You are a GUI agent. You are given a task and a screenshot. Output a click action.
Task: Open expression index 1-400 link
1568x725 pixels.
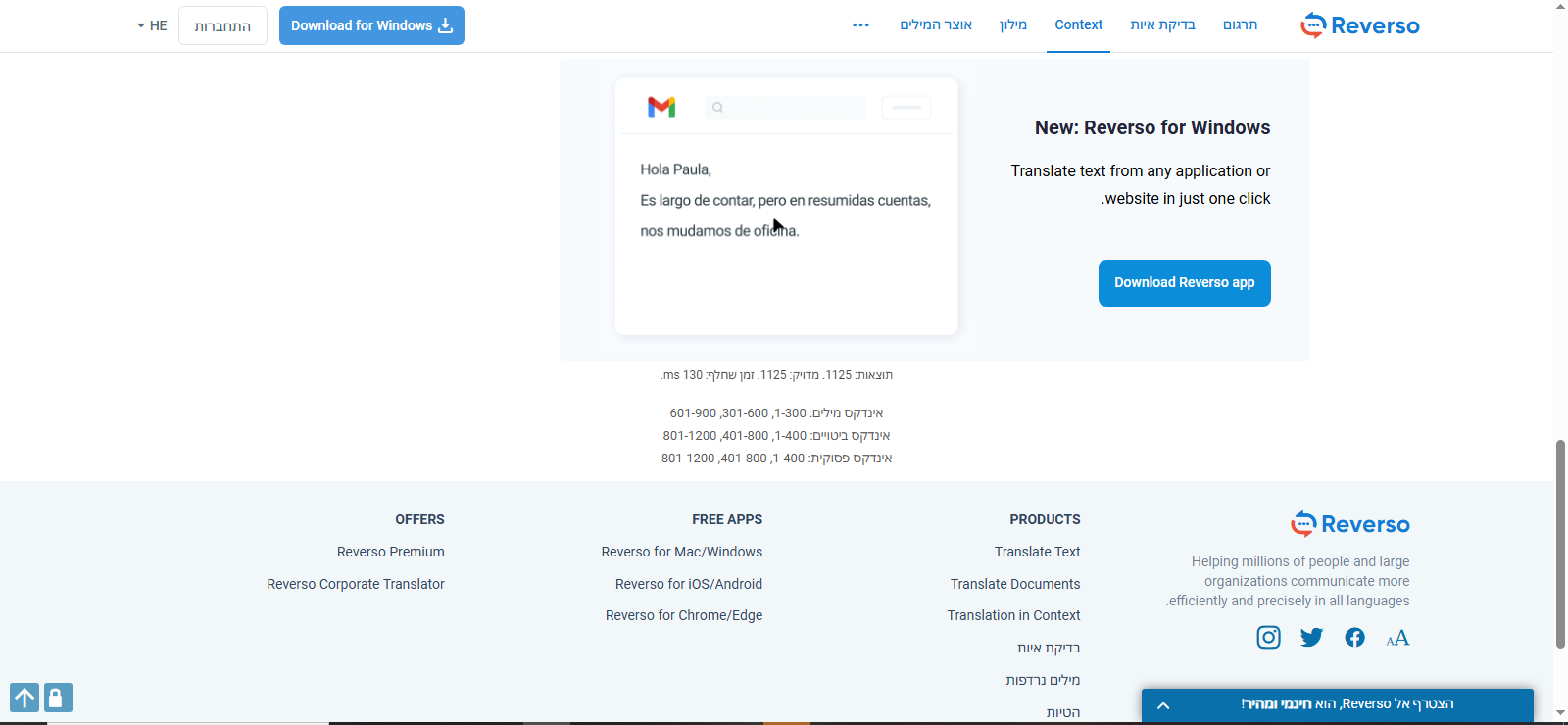[x=792, y=436]
